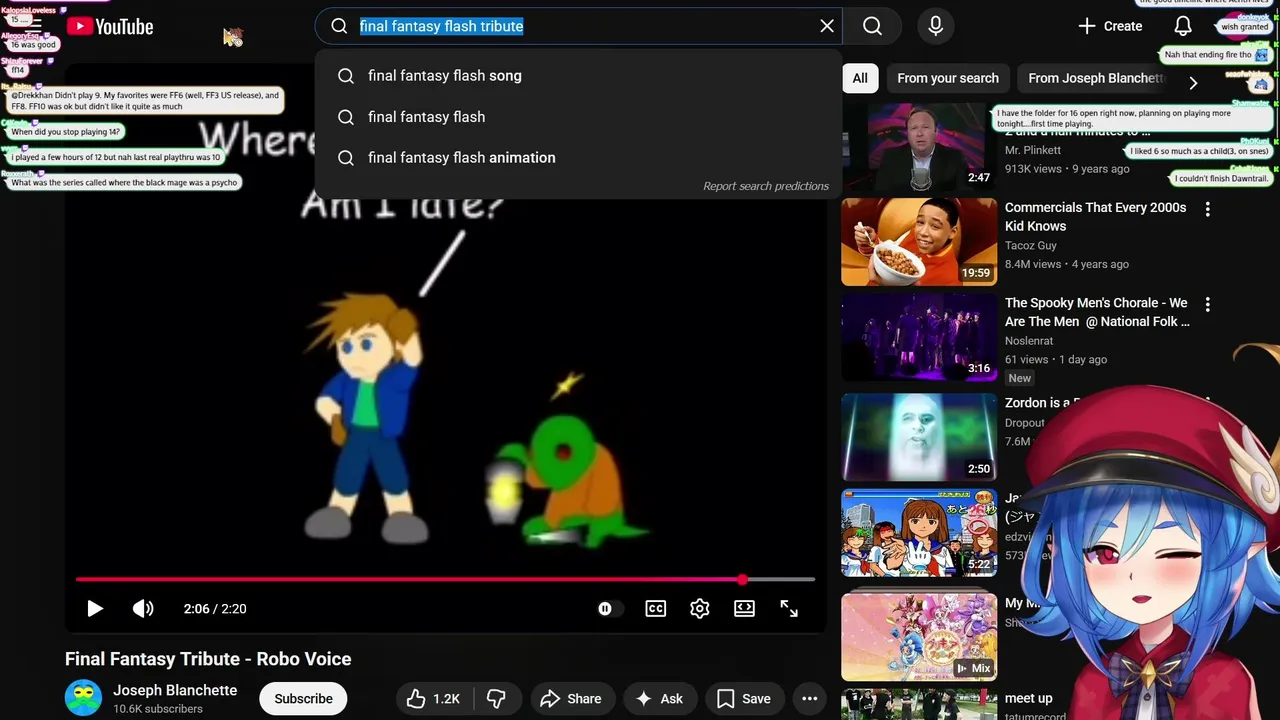
Task: Open the player settings gear
Action: point(700,608)
